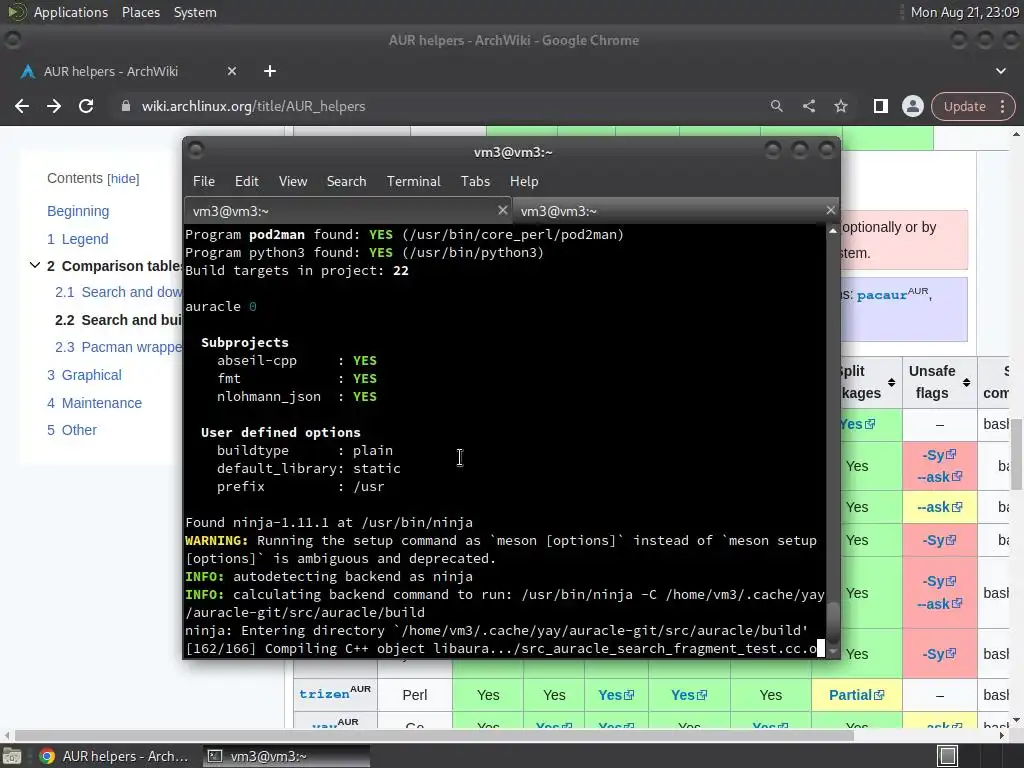Open the terminal File menu
Viewport: 1024px width, 768px height.
pos(204,182)
